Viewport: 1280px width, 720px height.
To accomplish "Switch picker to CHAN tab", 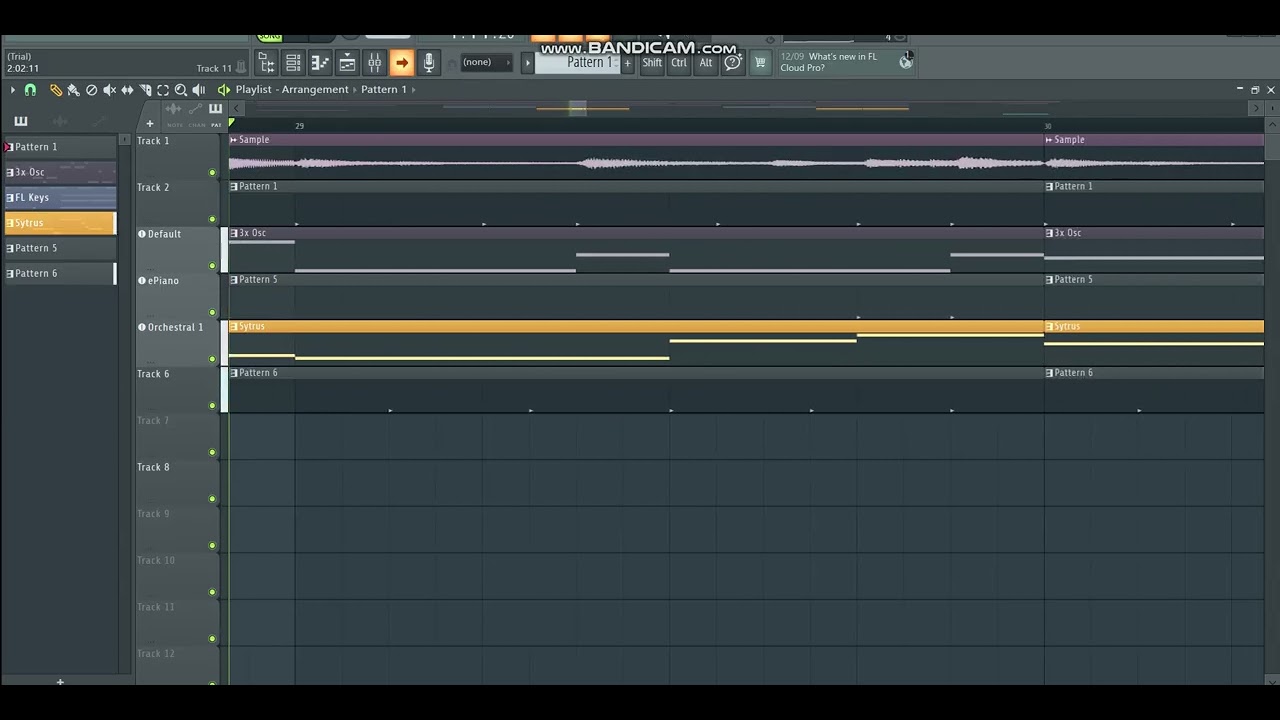I will point(196,125).
